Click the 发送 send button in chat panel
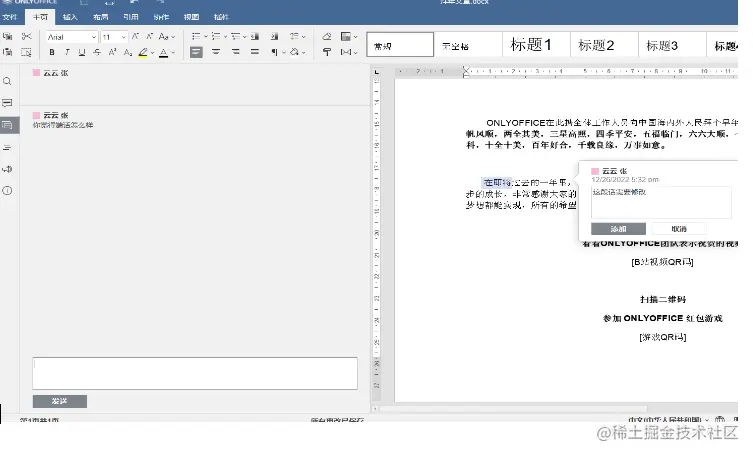 pyautogui.click(x=60, y=401)
